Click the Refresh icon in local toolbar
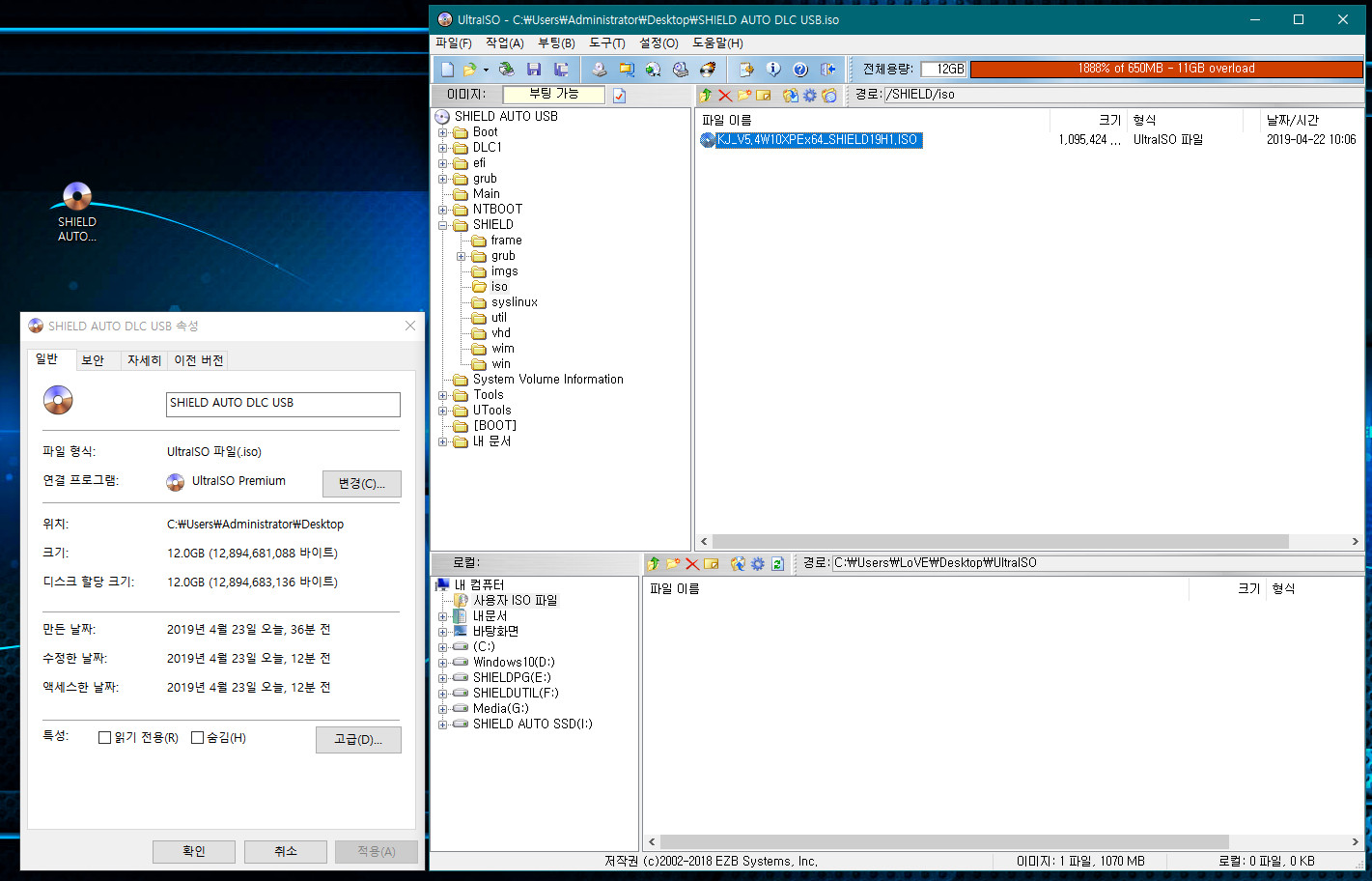 (777, 563)
